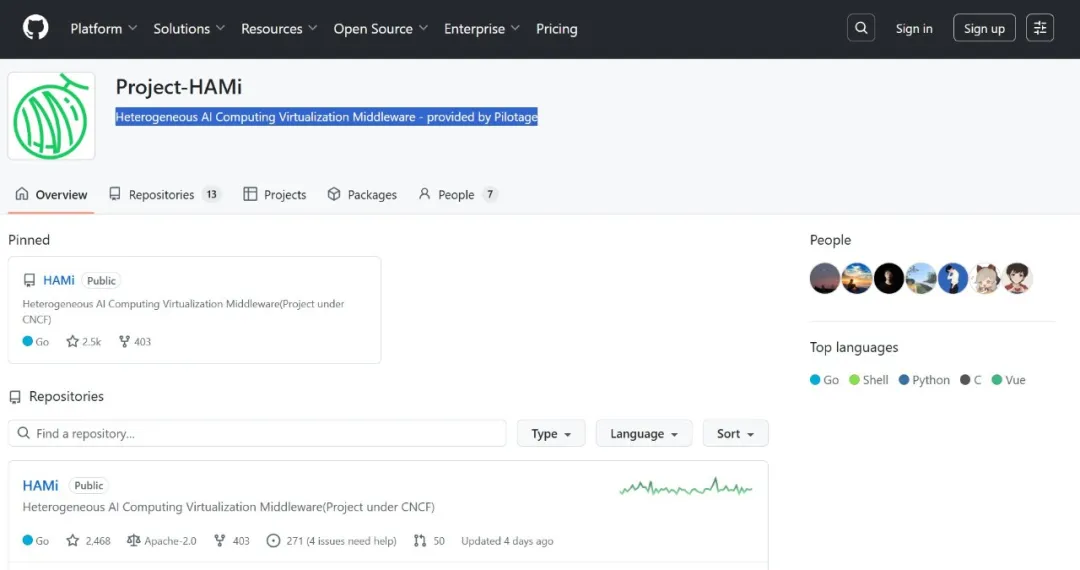Screen dimensions: 1080x570
Task: Click fork count 403 on pinned HAMi
Action: click(x=135, y=342)
